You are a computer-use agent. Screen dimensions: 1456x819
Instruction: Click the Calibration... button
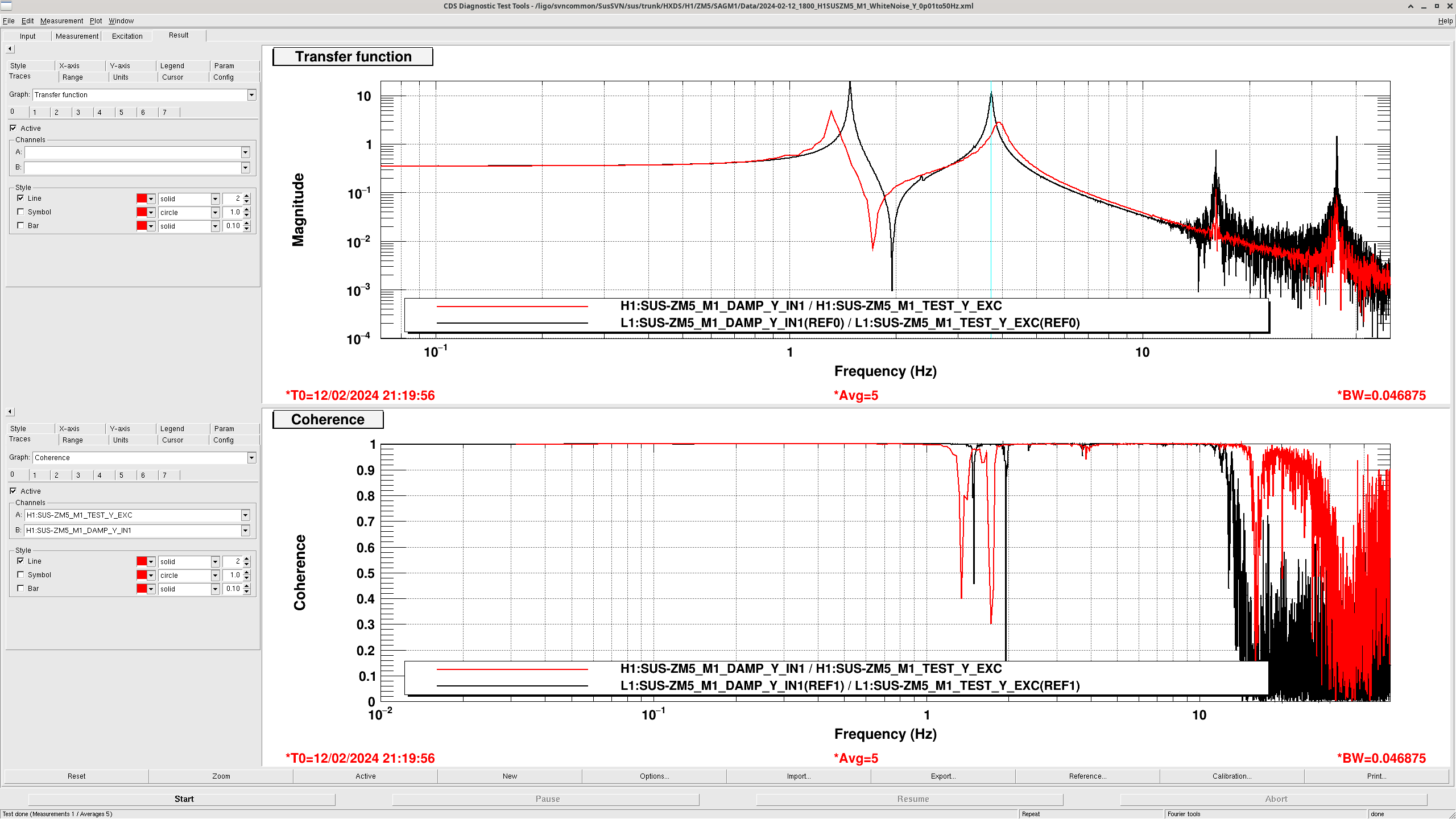coord(1231,776)
